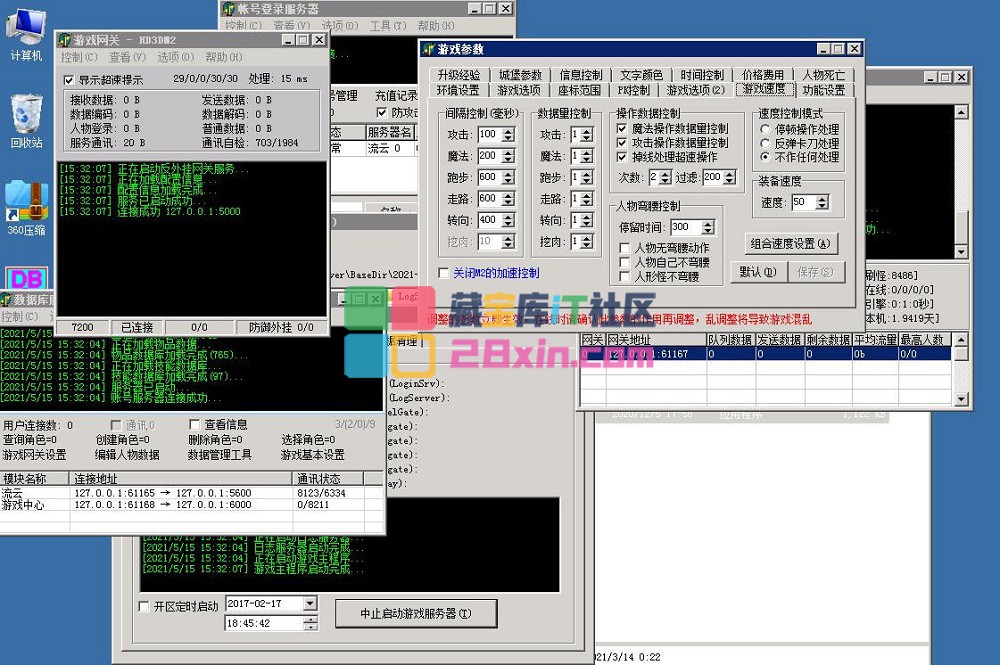Select 停顿操作处理 speed control mode
This screenshot has height=665, width=1000.
pyautogui.click(x=765, y=129)
